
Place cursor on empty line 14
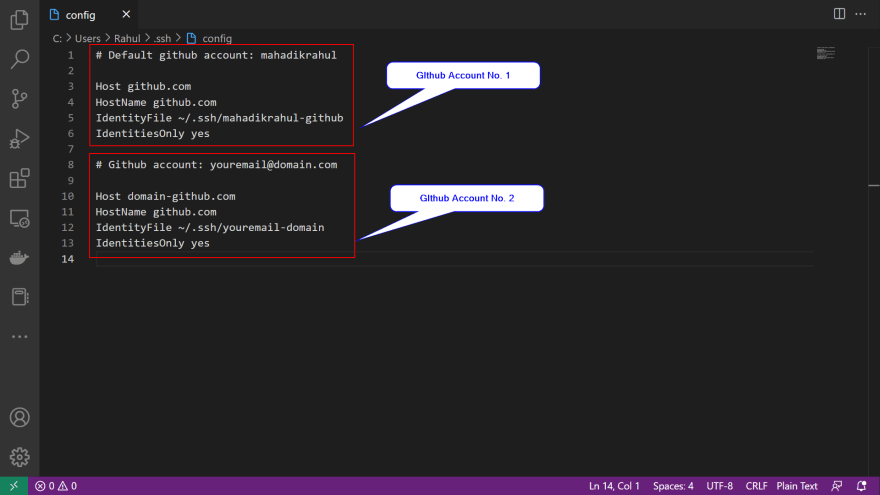click(455, 259)
